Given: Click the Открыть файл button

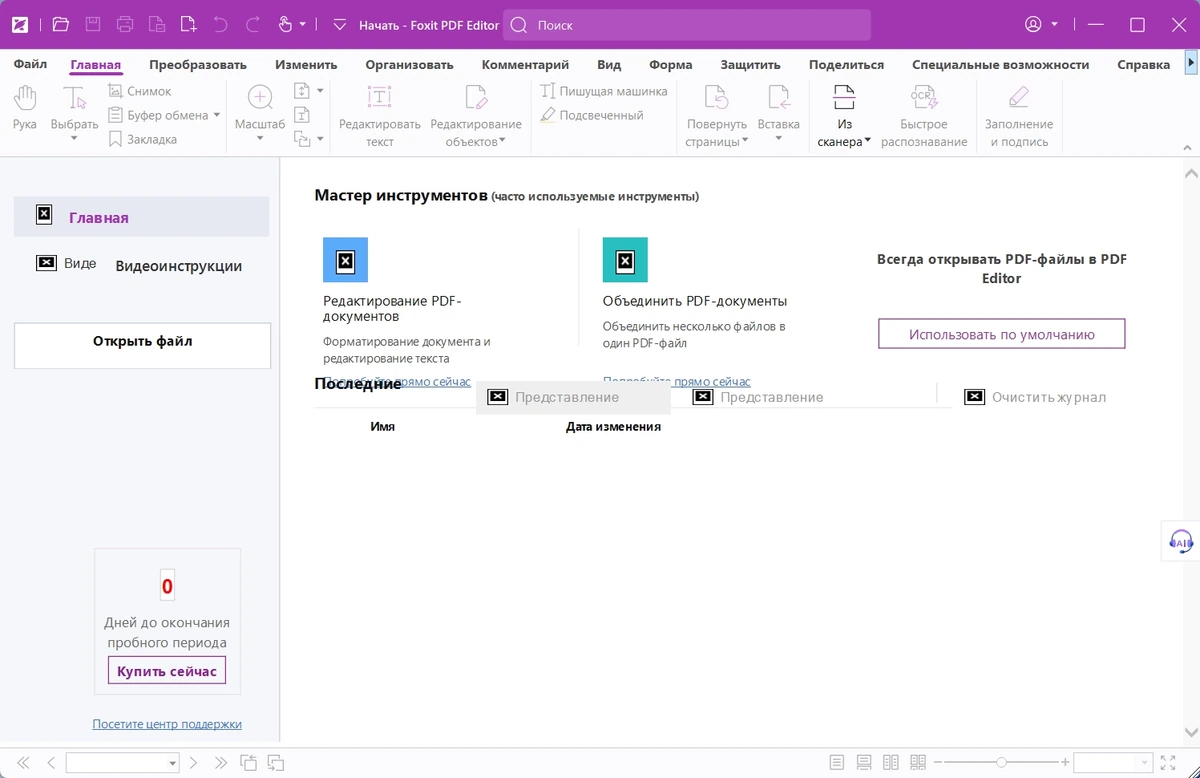Looking at the screenshot, I should click(x=142, y=346).
